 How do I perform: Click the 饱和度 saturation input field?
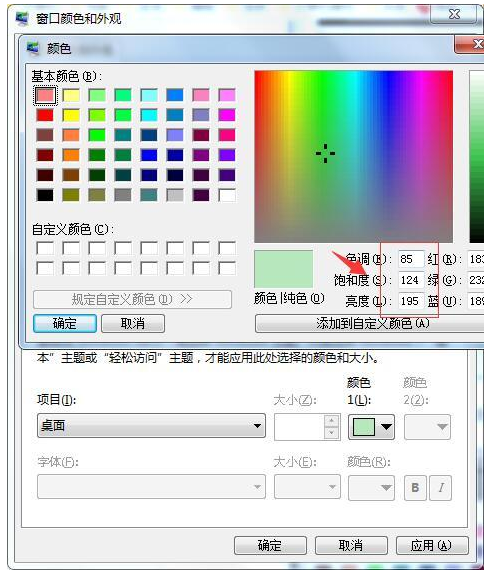[x=411, y=280]
